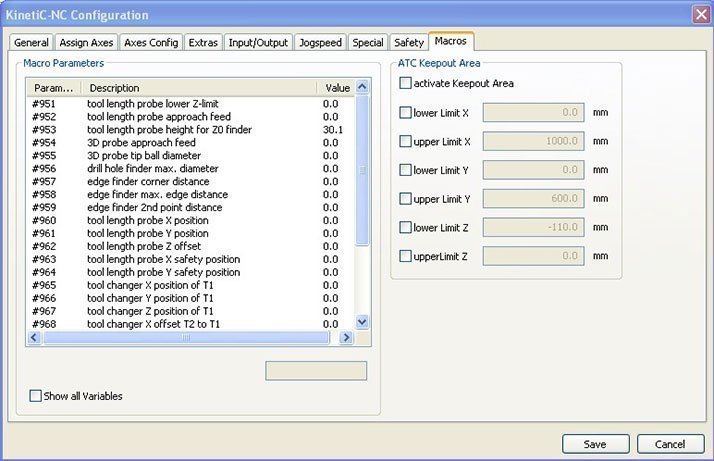Click the value 30.1 in row #953
The height and width of the screenshot is (461, 714).
333,130
